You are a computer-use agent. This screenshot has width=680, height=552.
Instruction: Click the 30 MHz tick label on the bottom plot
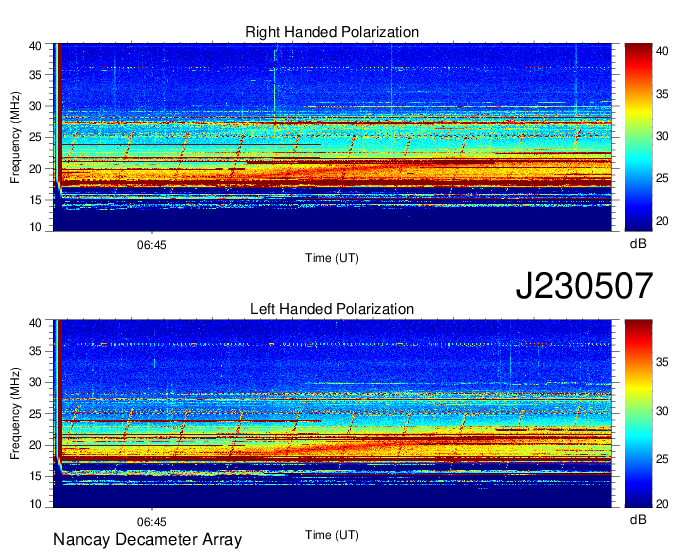click(x=35, y=382)
